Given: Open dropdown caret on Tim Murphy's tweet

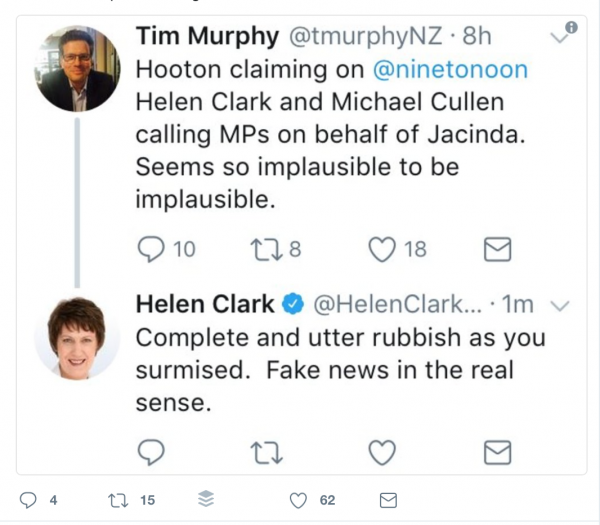Looking at the screenshot, I should click(x=561, y=38).
